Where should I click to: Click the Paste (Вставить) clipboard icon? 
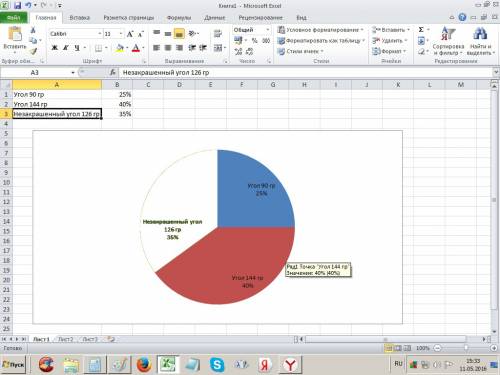pos(14,35)
